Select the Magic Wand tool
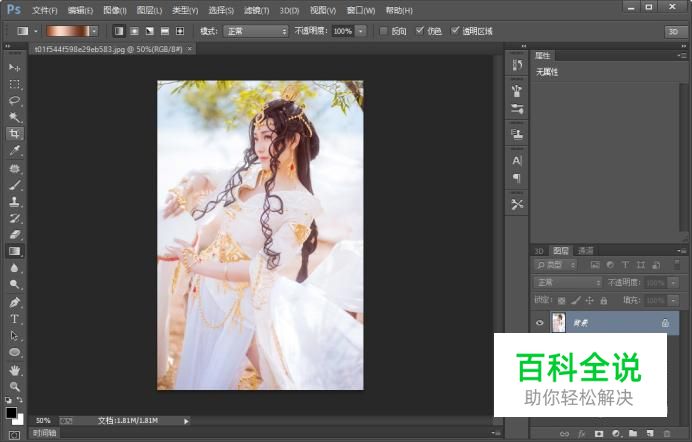This screenshot has height=442, width=692. [x=15, y=117]
